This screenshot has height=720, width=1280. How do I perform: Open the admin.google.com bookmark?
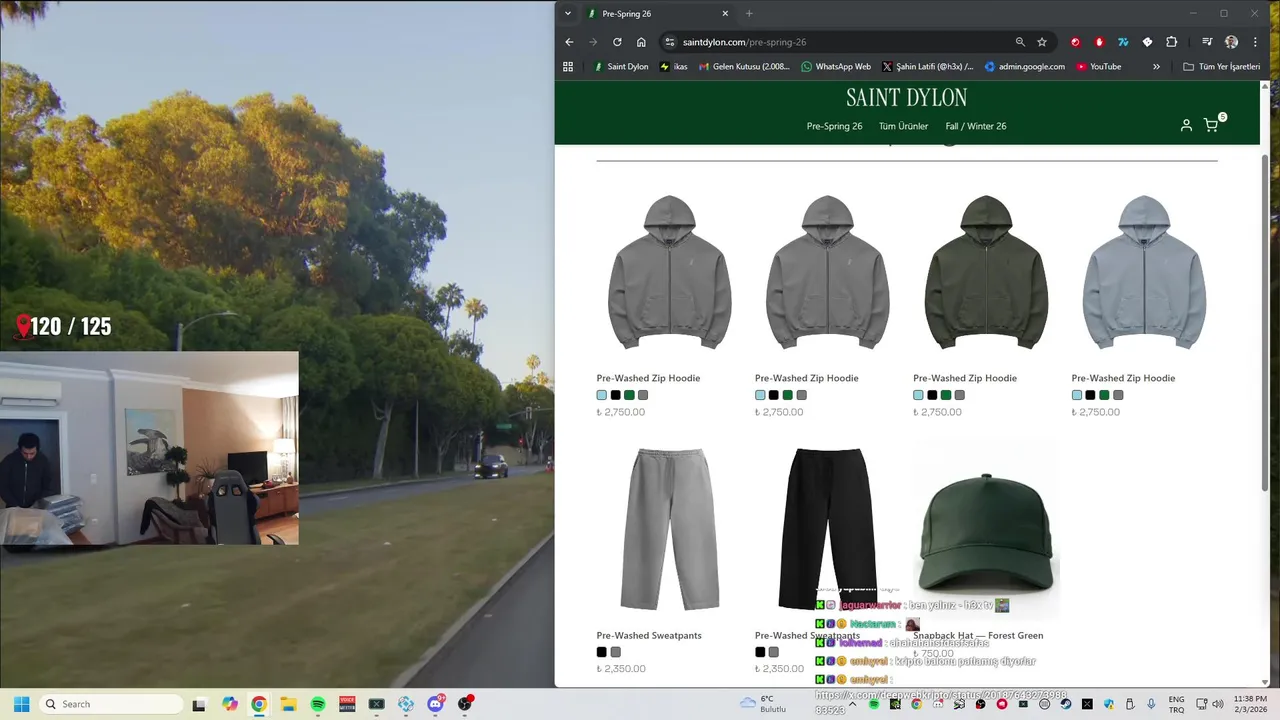[1025, 67]
